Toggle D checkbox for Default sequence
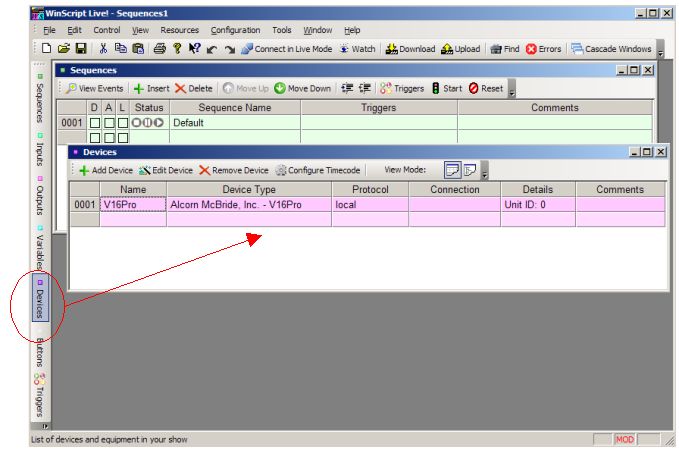The height and width of the screenshot is (456, 679). click(x=94, y=123)
